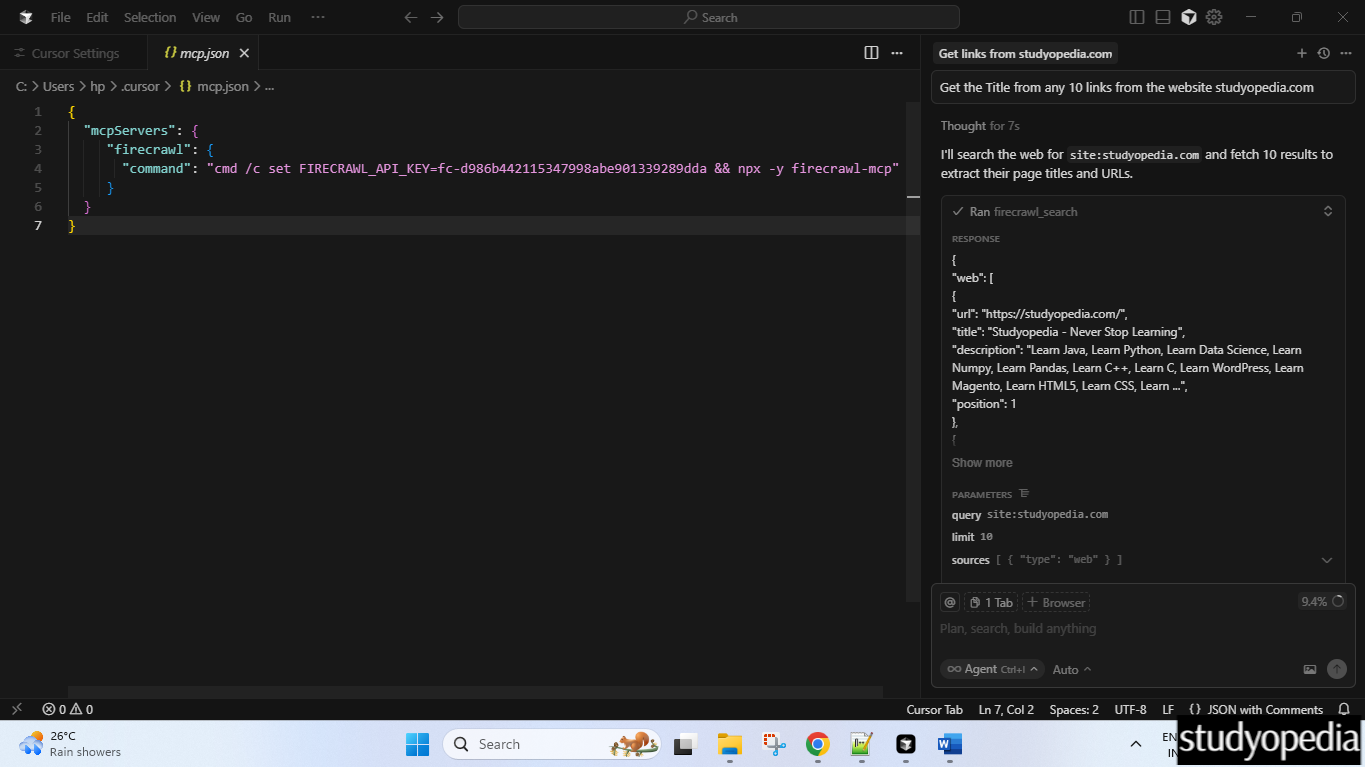
Task: Open errors and warnings in the status bar
Action: 67,709
